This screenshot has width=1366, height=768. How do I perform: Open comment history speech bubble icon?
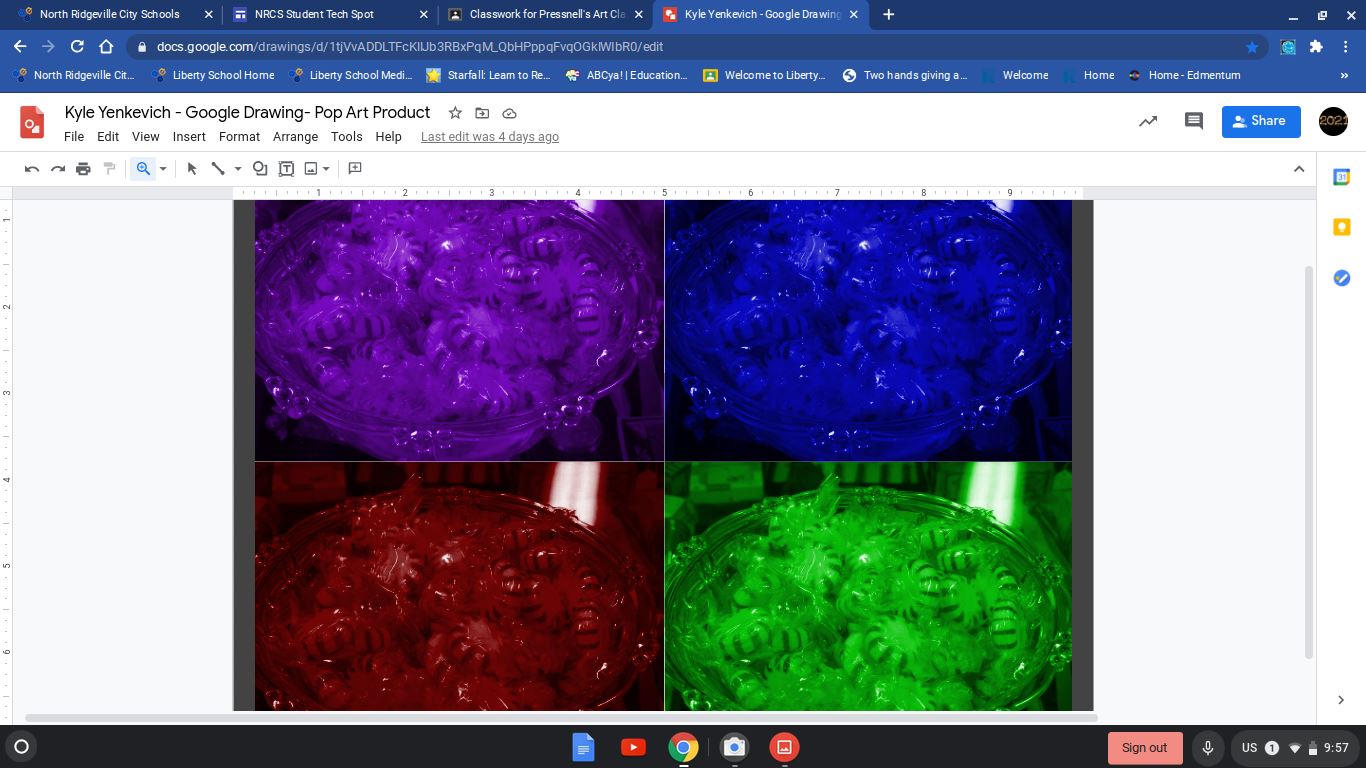click(1193, 121)
